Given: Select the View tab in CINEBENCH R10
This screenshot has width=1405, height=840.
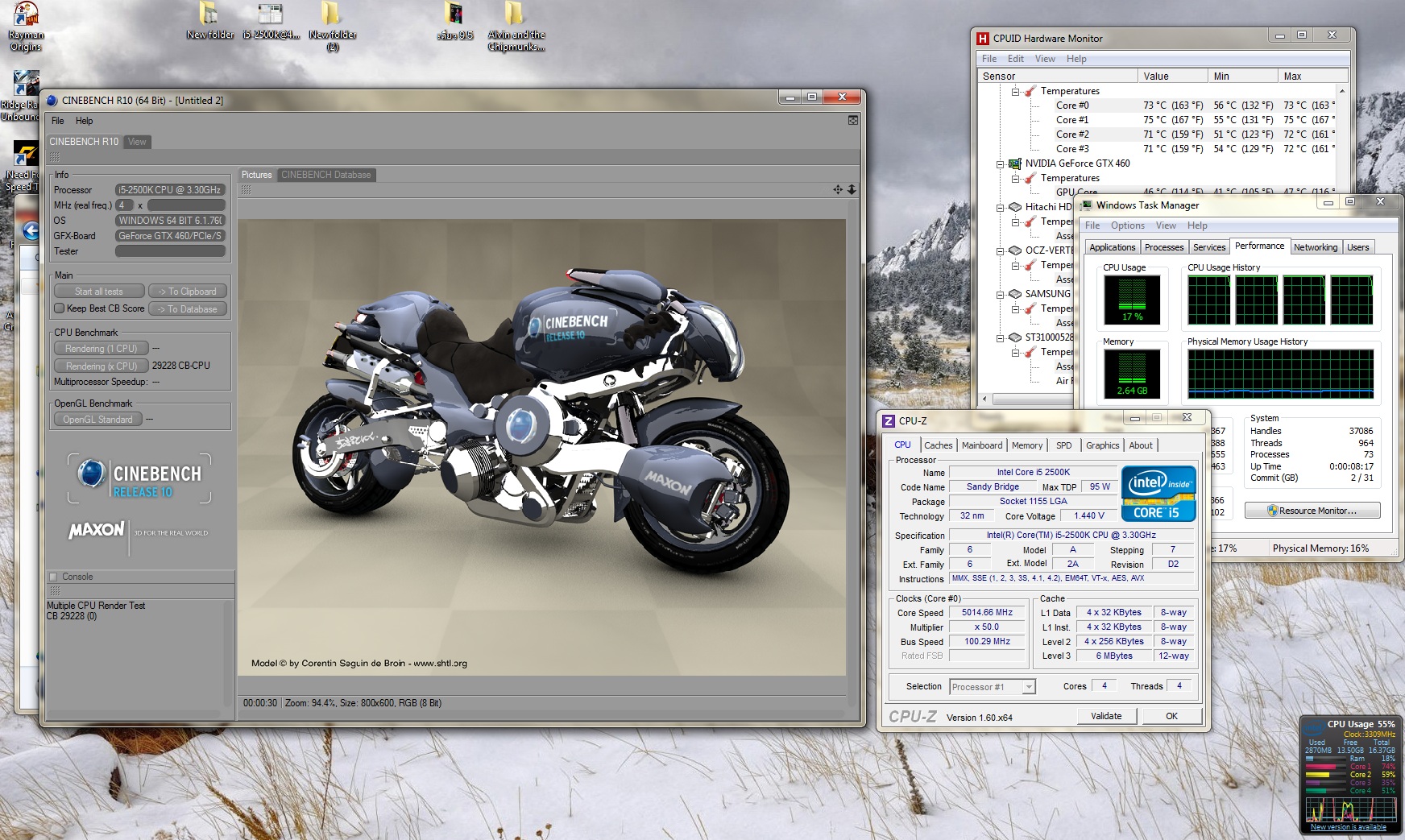Looking at the screenshot, I should [137, 142].
